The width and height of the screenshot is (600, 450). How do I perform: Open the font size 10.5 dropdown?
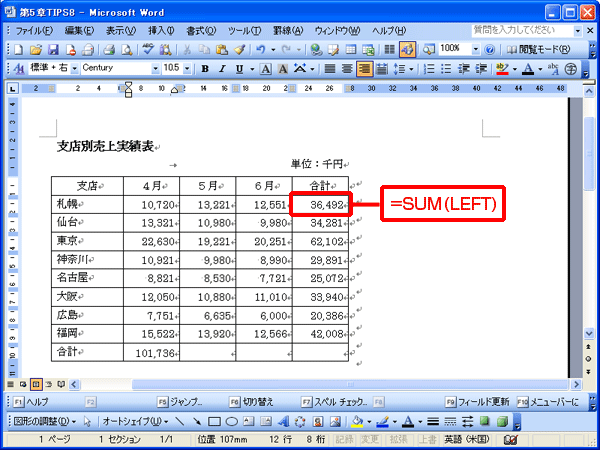187,69
